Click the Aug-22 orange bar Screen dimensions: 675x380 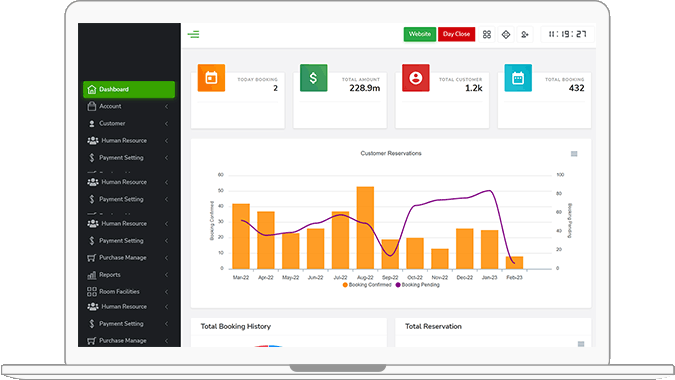click(365, 228)
